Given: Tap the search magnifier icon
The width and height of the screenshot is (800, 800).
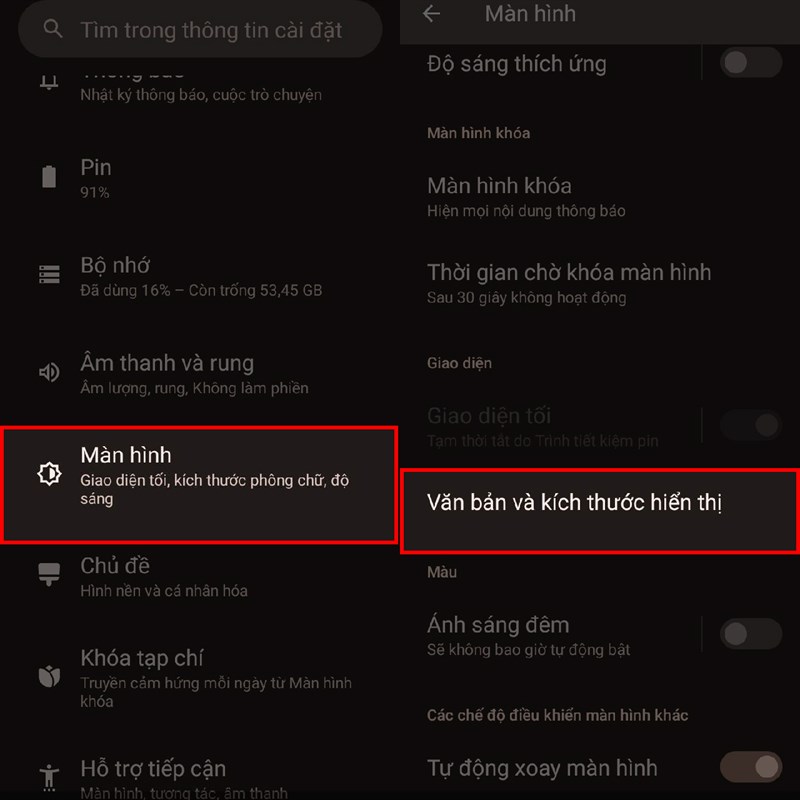Looking at the screenshot, I should tap(53, 29).
